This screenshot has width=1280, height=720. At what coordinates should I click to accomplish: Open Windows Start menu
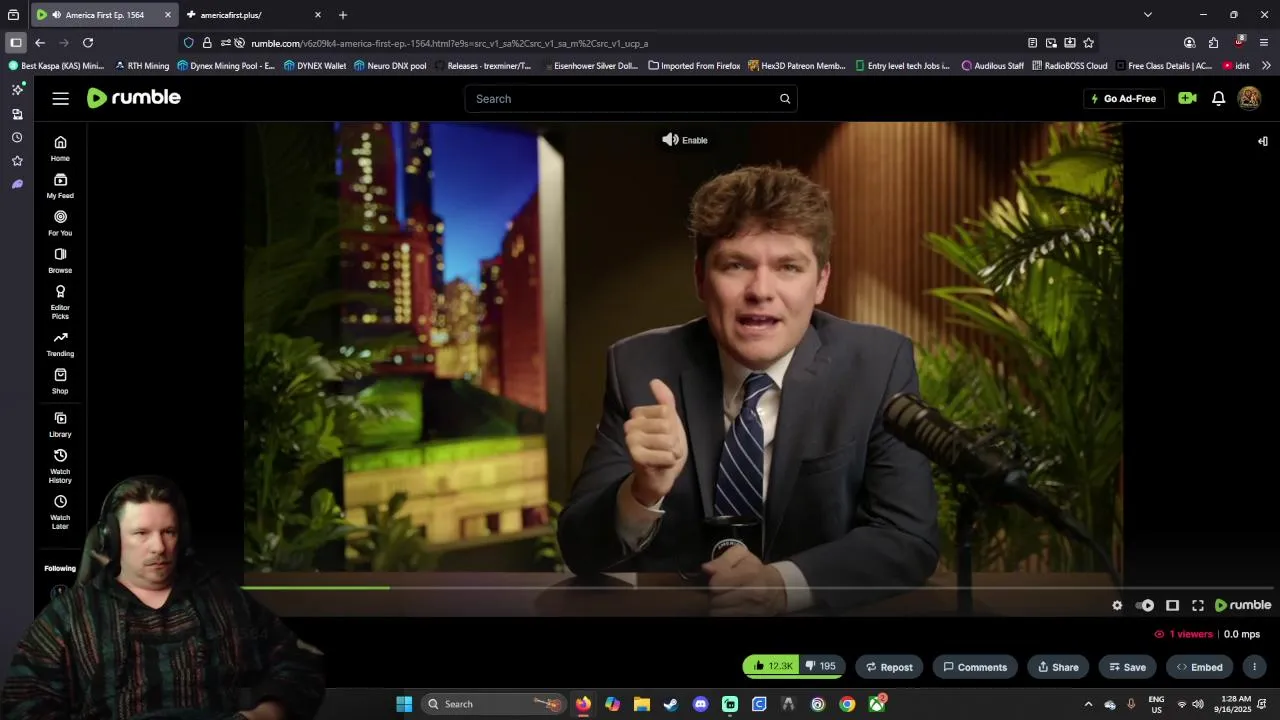pos(404,704)
